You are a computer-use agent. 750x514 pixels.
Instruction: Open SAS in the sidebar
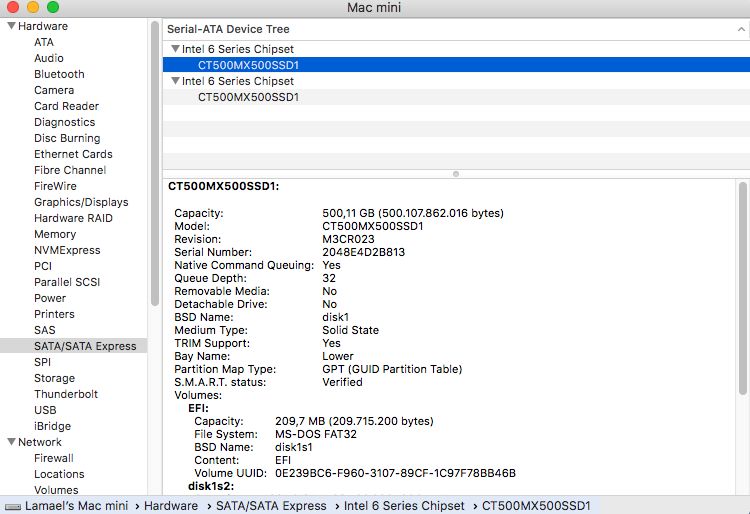[x=45, y=330]
